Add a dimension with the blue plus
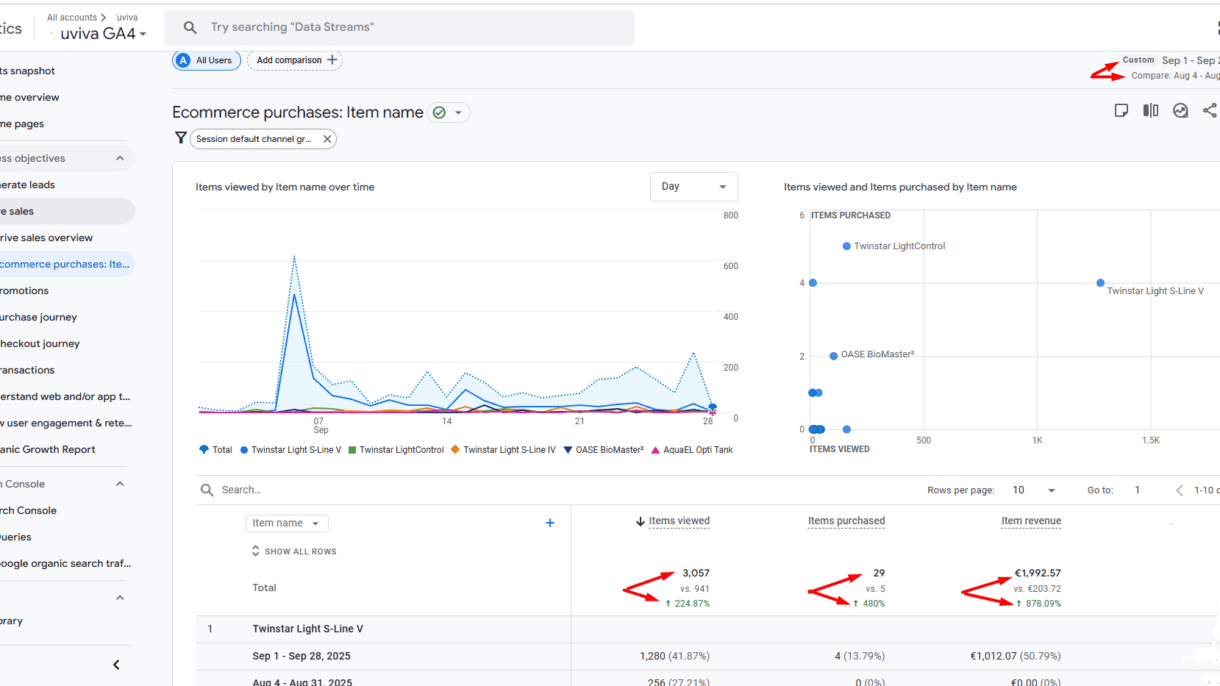The image size is (1220, 686). click(x=549, y=523)
